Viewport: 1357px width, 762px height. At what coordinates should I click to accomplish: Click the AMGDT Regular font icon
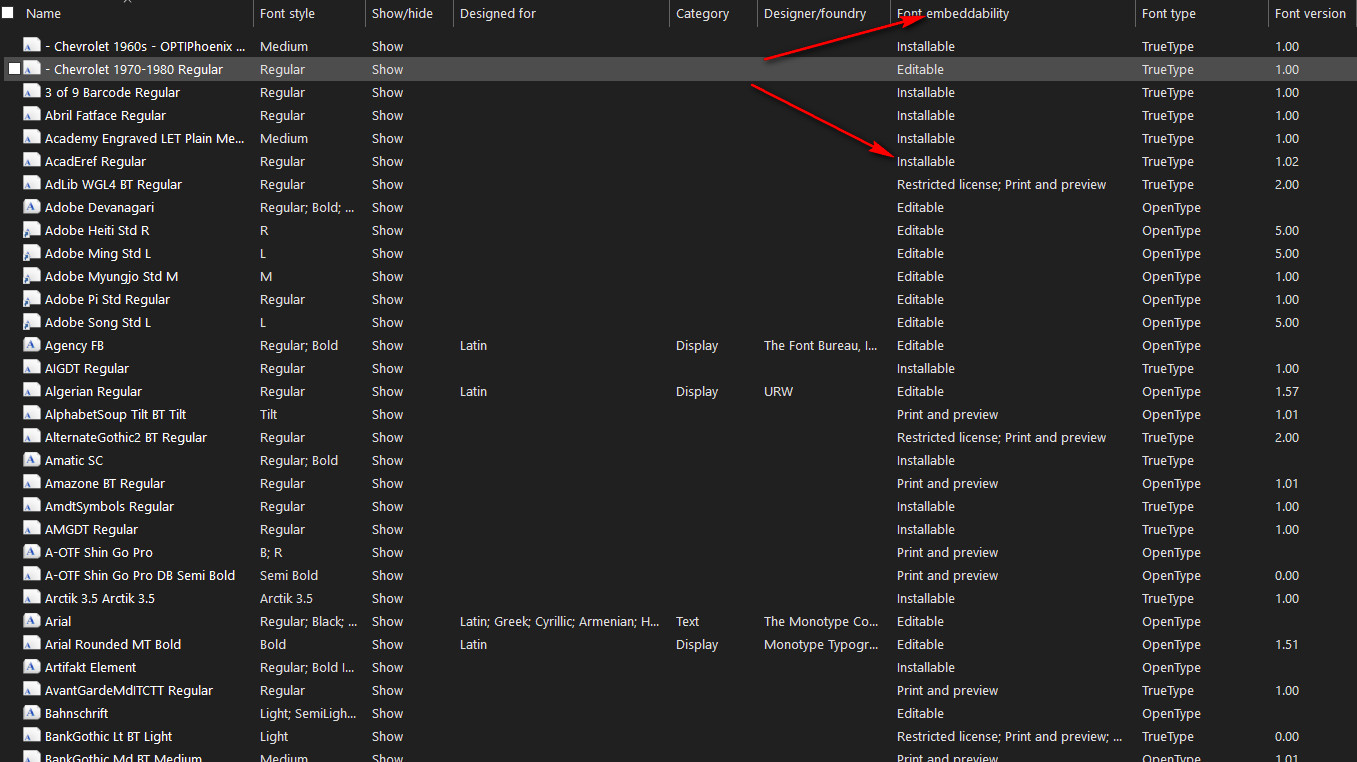pos(32,529)
